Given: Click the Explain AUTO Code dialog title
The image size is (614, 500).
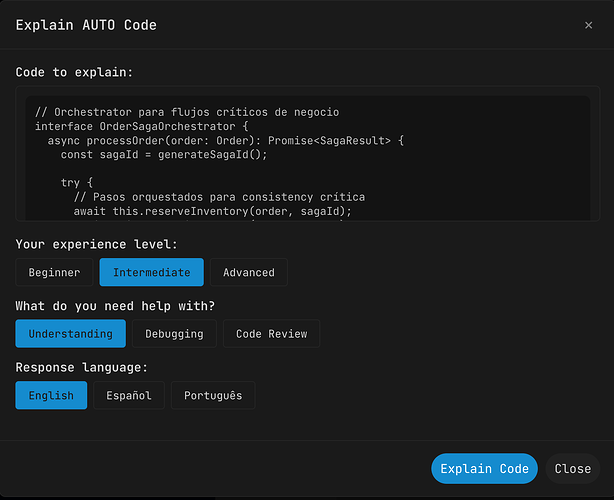Looking at the screenshot, I should [86, 25].
